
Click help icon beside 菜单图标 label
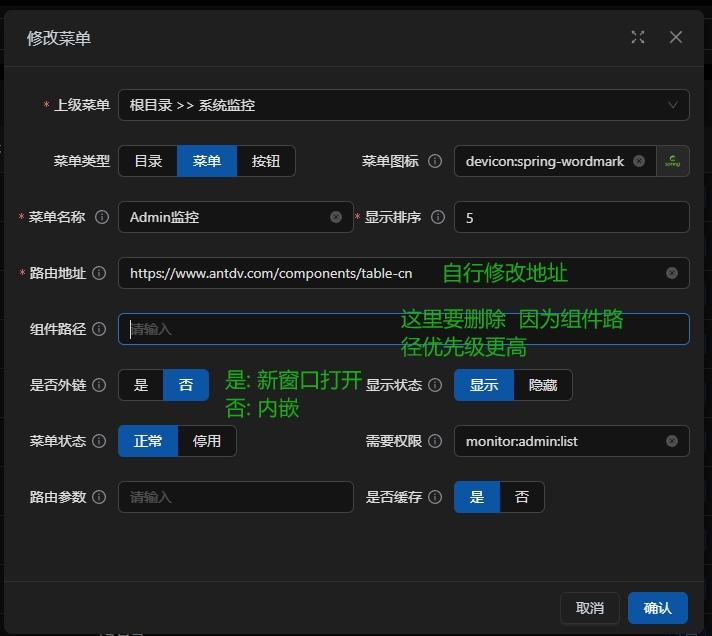[x=435, y=161]
